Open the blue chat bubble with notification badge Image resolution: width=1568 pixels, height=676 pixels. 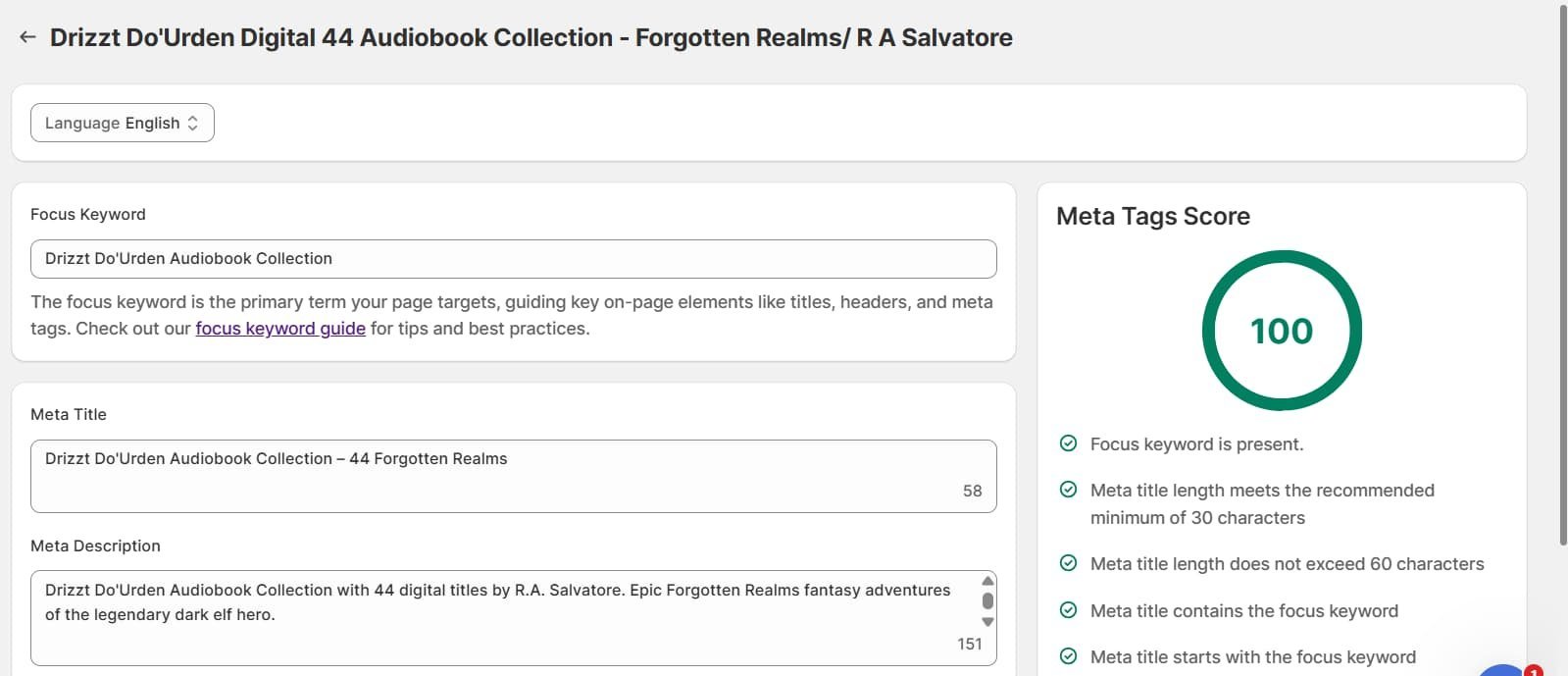pos(1505,670)
